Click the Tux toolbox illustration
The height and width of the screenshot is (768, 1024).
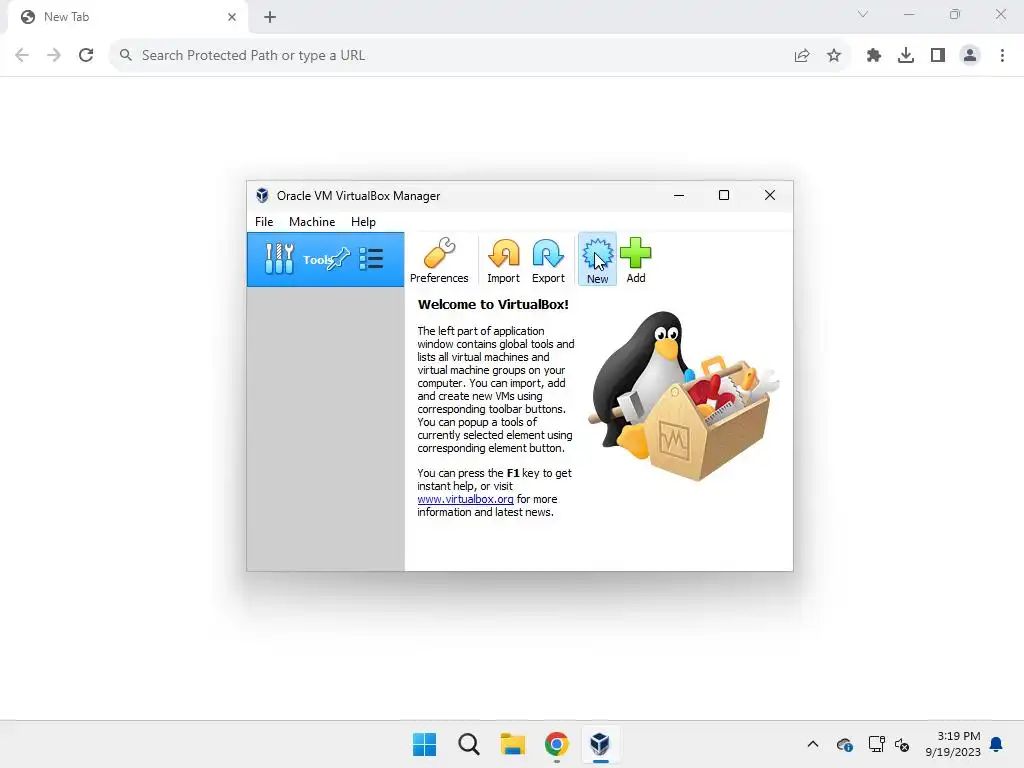tap(684, 396)
